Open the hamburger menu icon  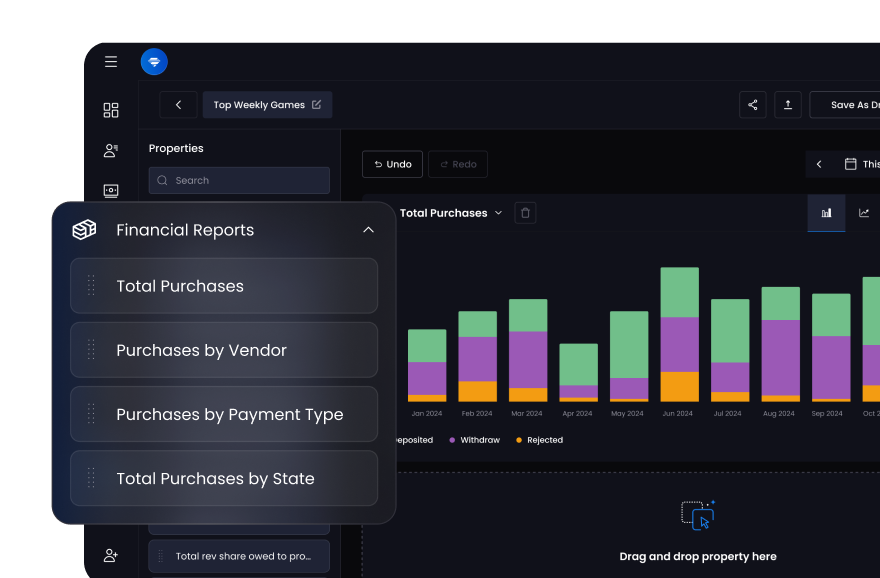tap(111, 62)
